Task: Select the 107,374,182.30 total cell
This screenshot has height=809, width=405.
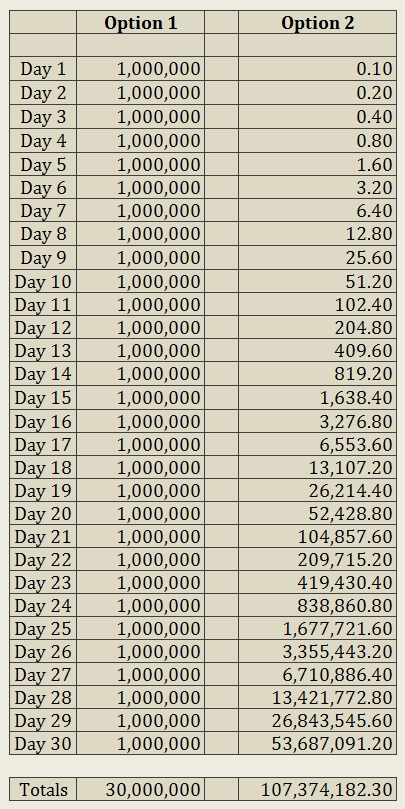Action: coord(317,790)
